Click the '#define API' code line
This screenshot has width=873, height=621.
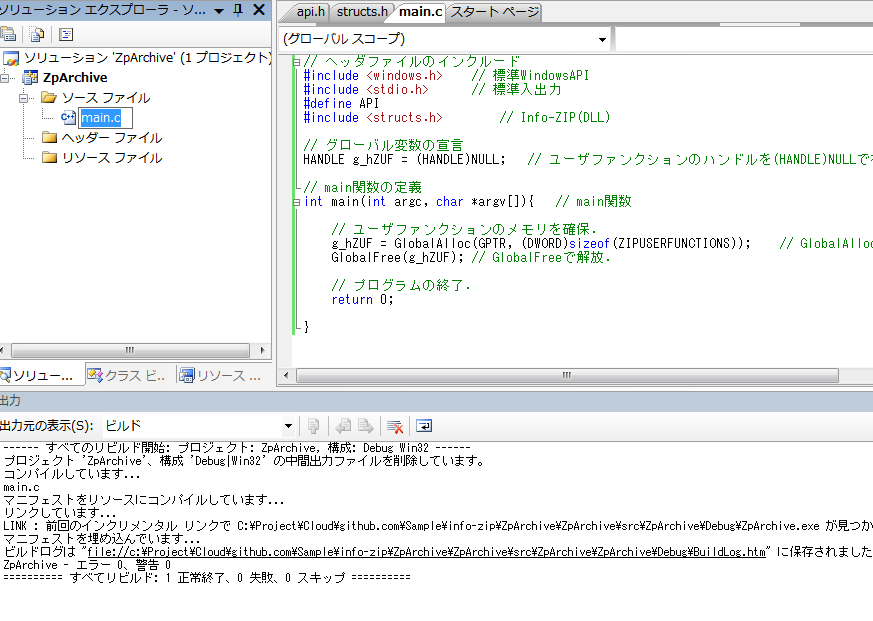pyautogui.click(x=341, y=103)
